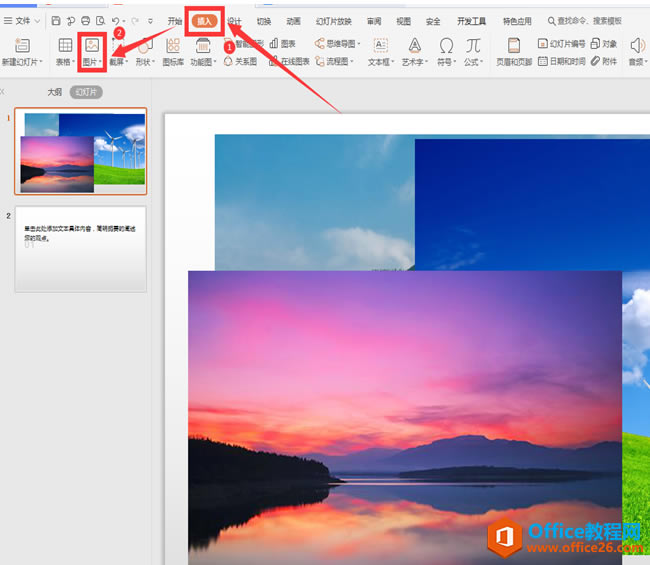This screenshot has height=565, width=650.
Task: Click the 公式 pi formula icon
Action: coord(473,45)
